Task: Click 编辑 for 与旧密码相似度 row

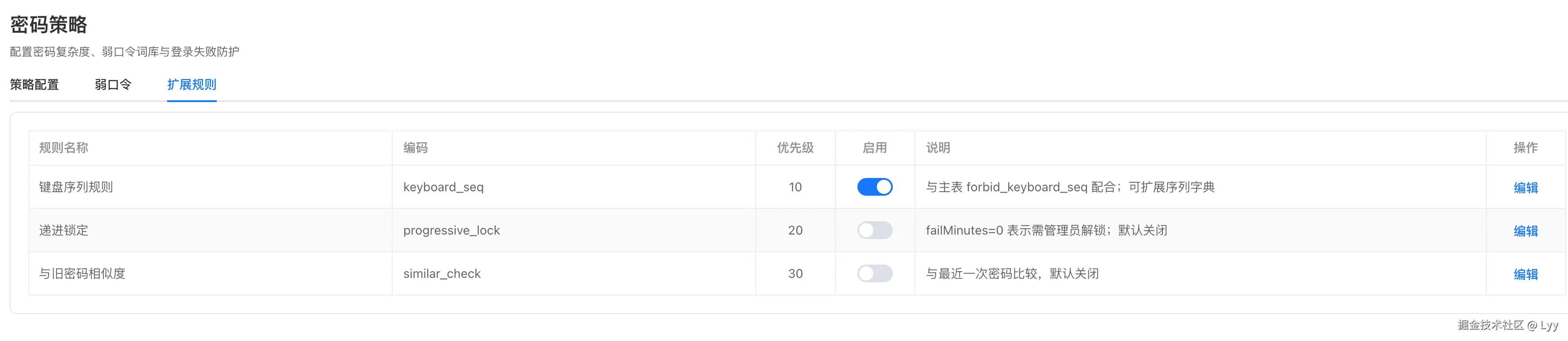Action: [x=1526, y=274]
